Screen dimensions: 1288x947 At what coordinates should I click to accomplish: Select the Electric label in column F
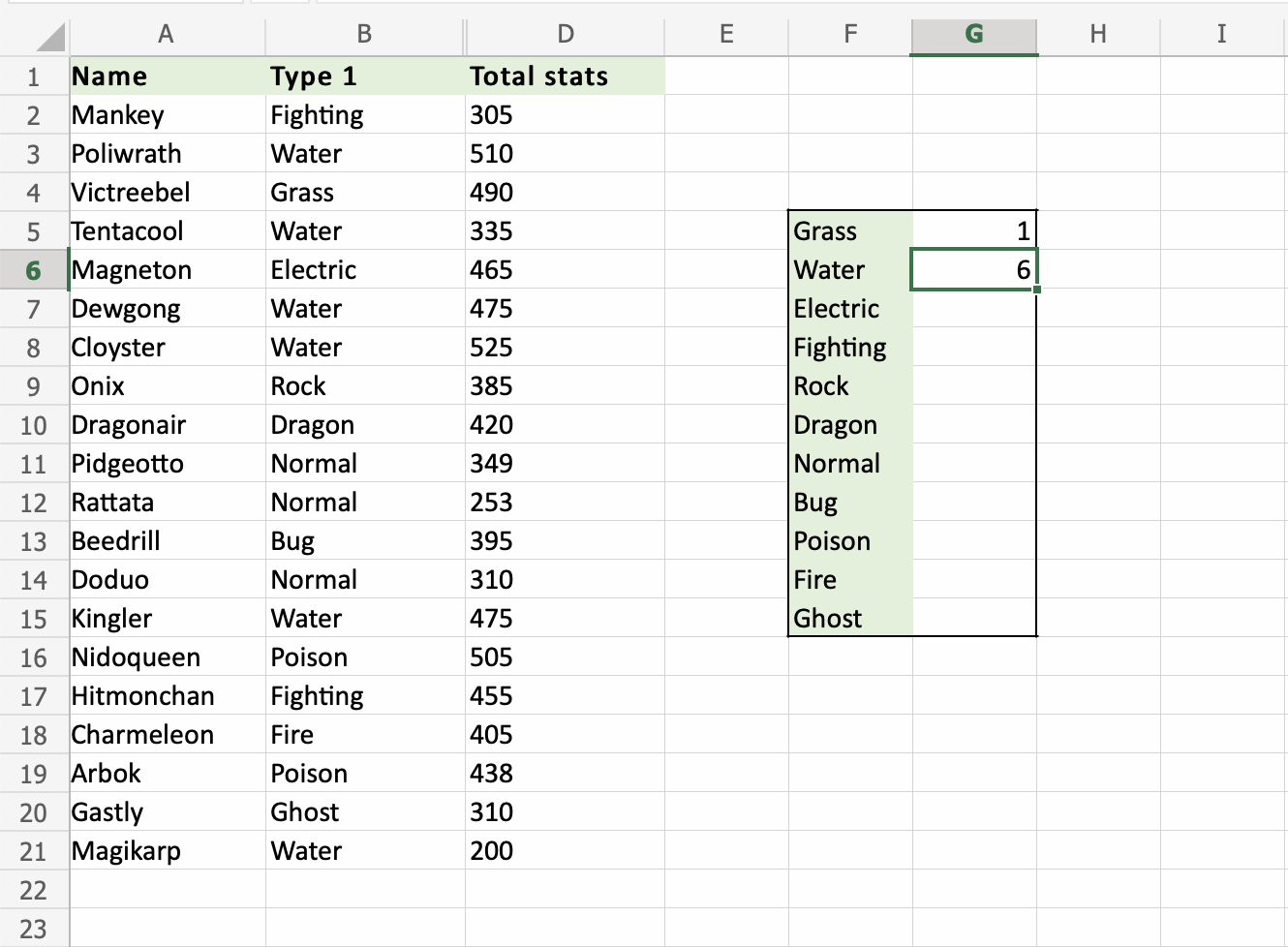[850, 309]
